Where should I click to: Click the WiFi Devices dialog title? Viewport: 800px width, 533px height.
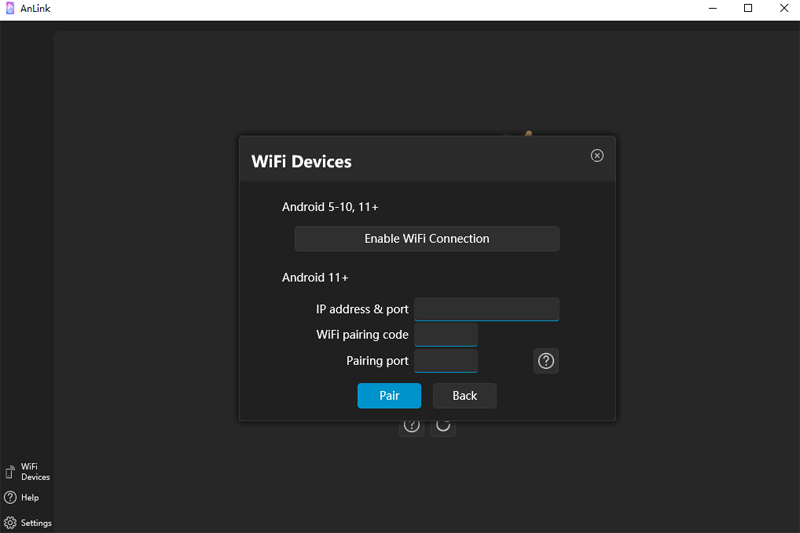click(x=301, y=161)
